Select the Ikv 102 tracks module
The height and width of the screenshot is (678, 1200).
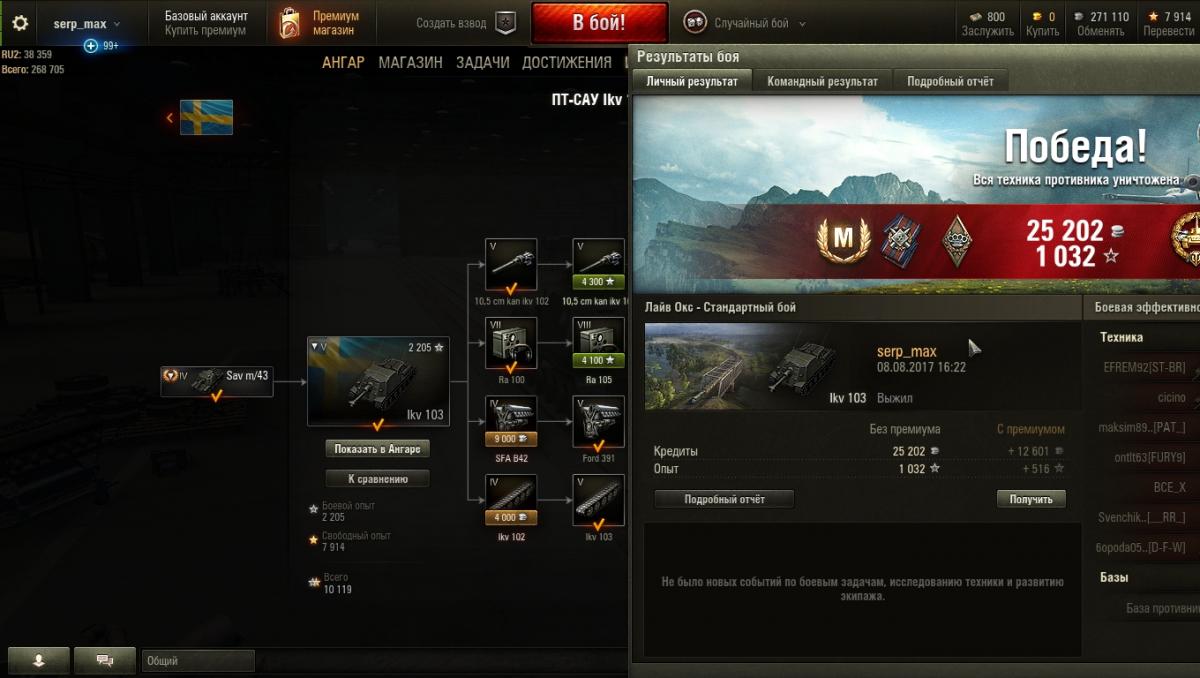click(x=511, y=501)
